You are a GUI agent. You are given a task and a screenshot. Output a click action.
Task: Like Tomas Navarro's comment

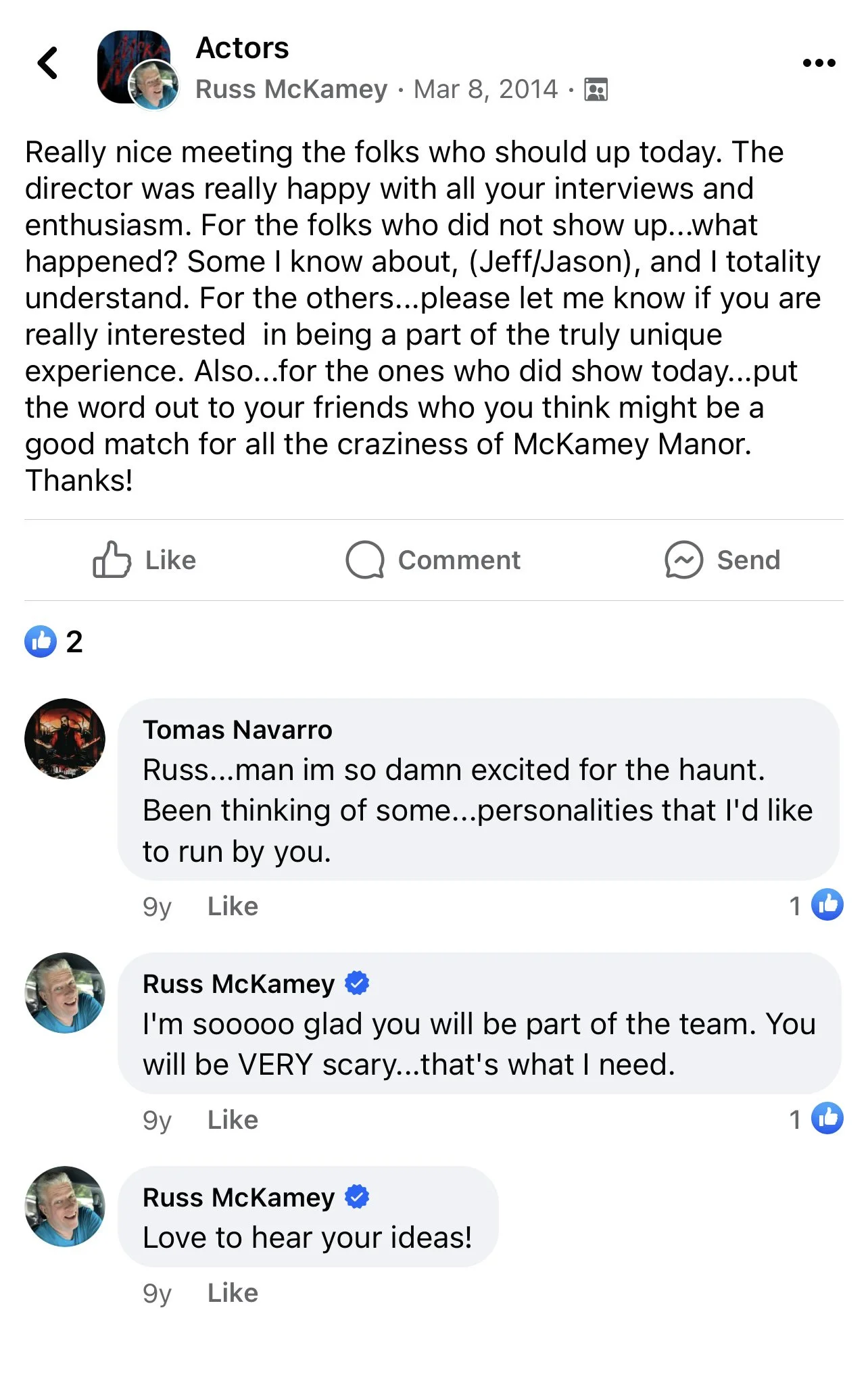233,906
